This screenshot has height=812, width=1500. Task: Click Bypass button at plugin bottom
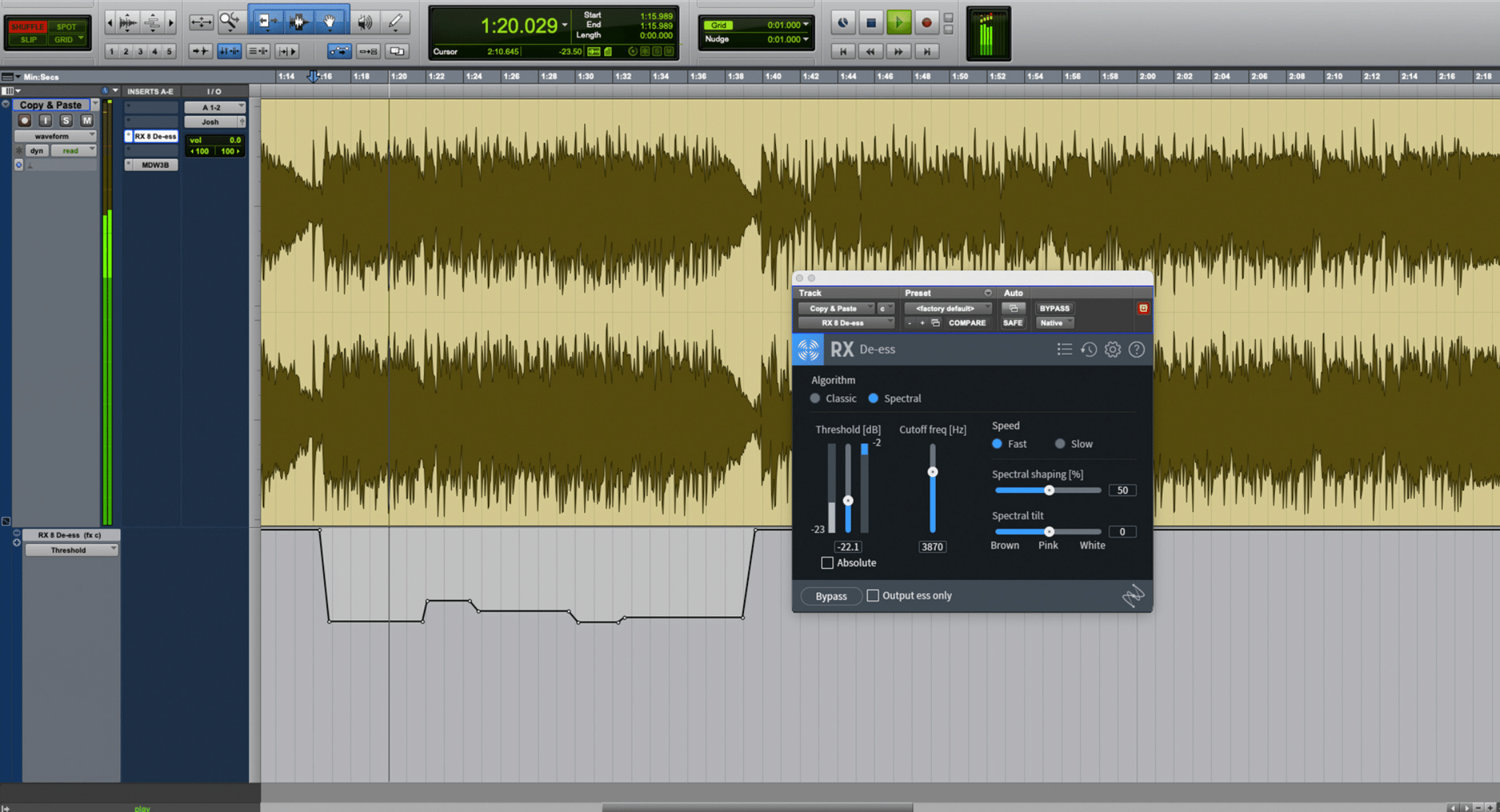click(831, 596)
